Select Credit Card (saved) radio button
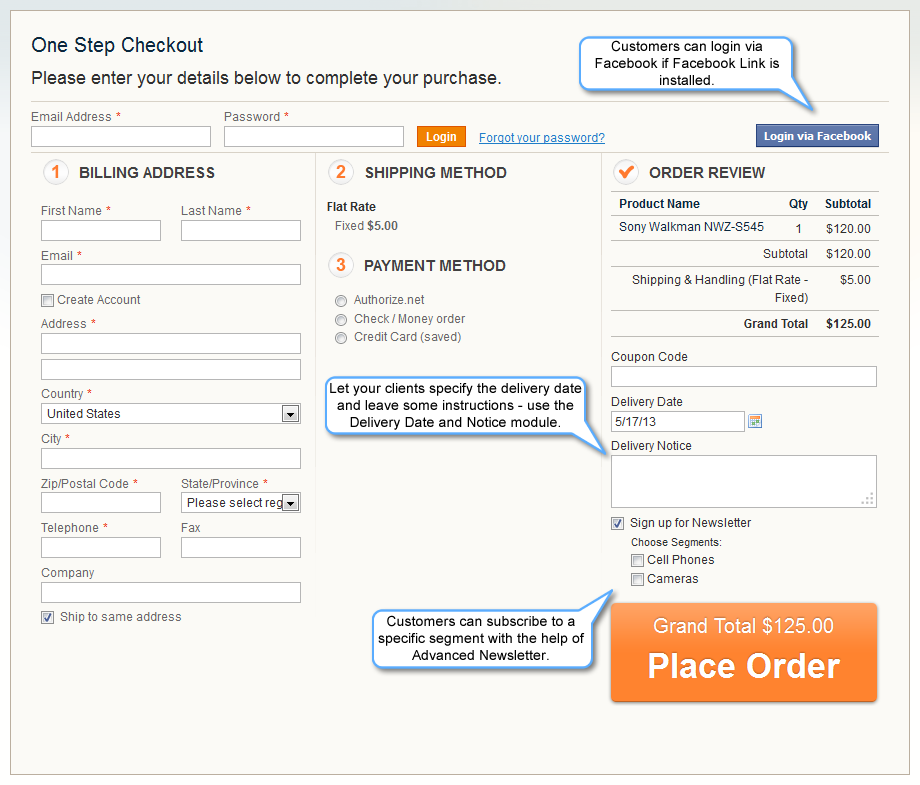 coord(341,338)
